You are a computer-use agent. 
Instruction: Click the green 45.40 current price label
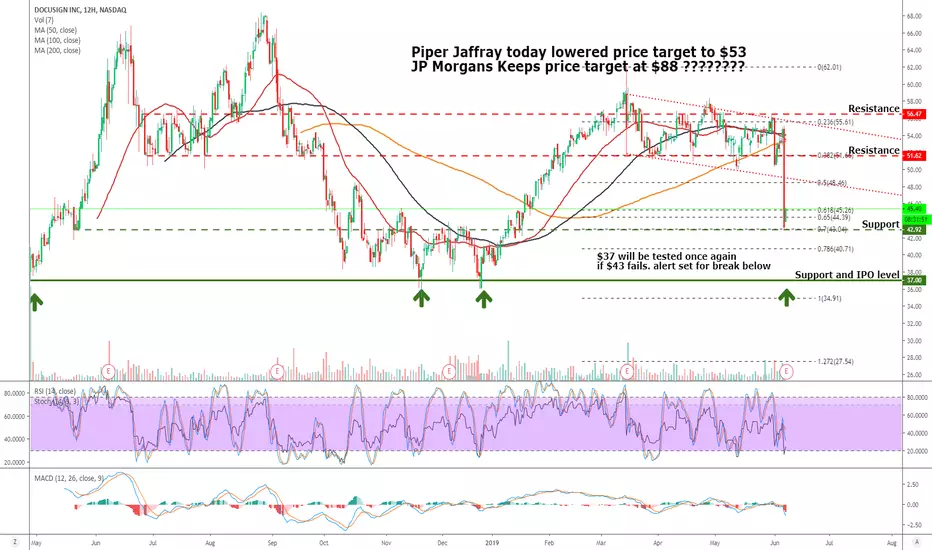coord(914,209)
